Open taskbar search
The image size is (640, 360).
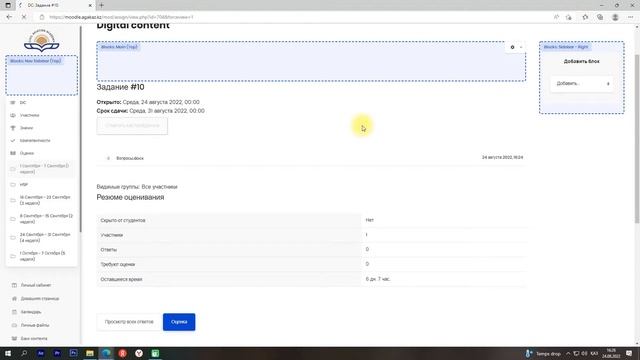click(x=24, y=353)
